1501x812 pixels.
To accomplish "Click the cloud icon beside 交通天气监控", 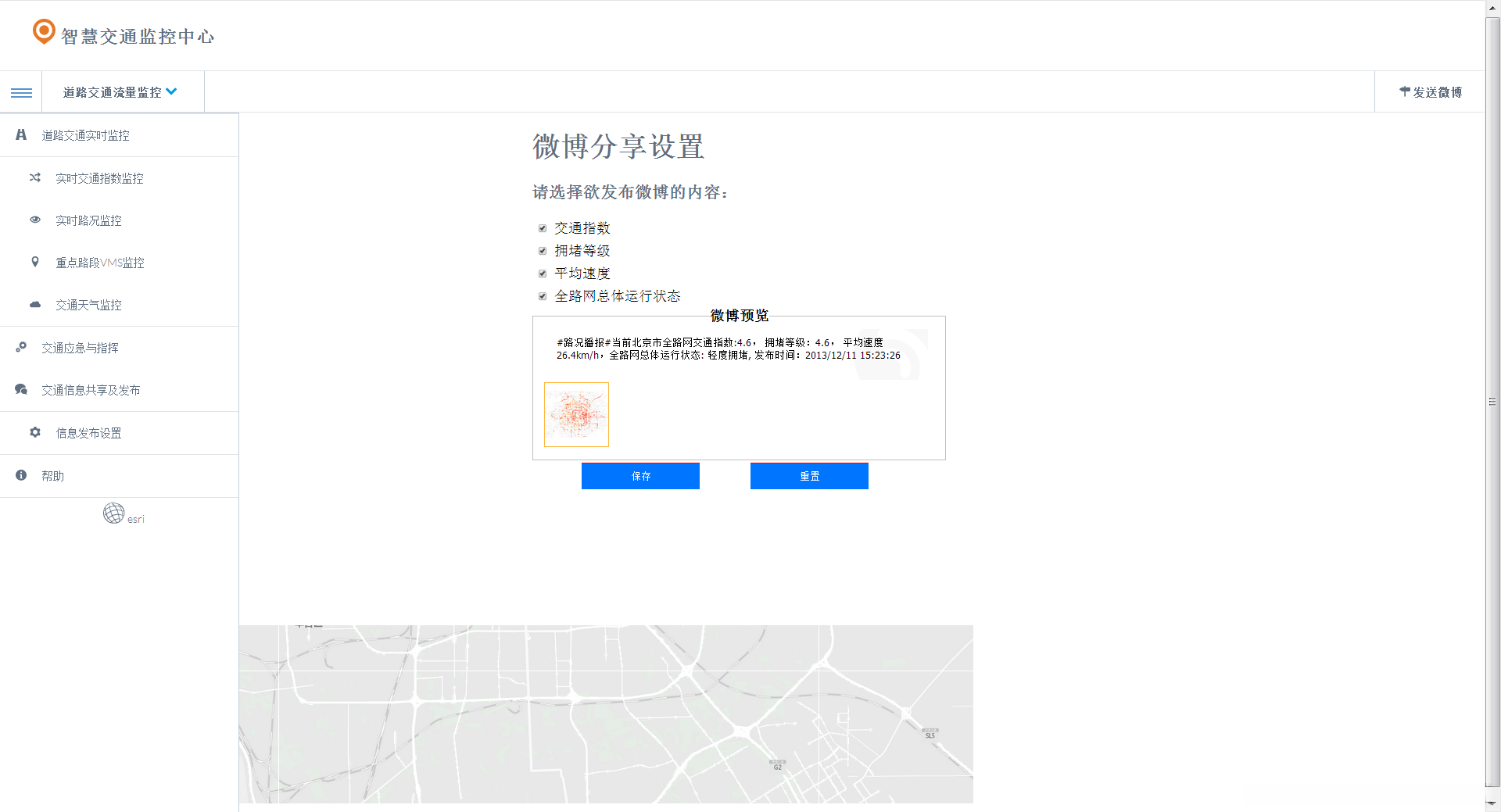I will pyautogui.click(x=35, y=304).
